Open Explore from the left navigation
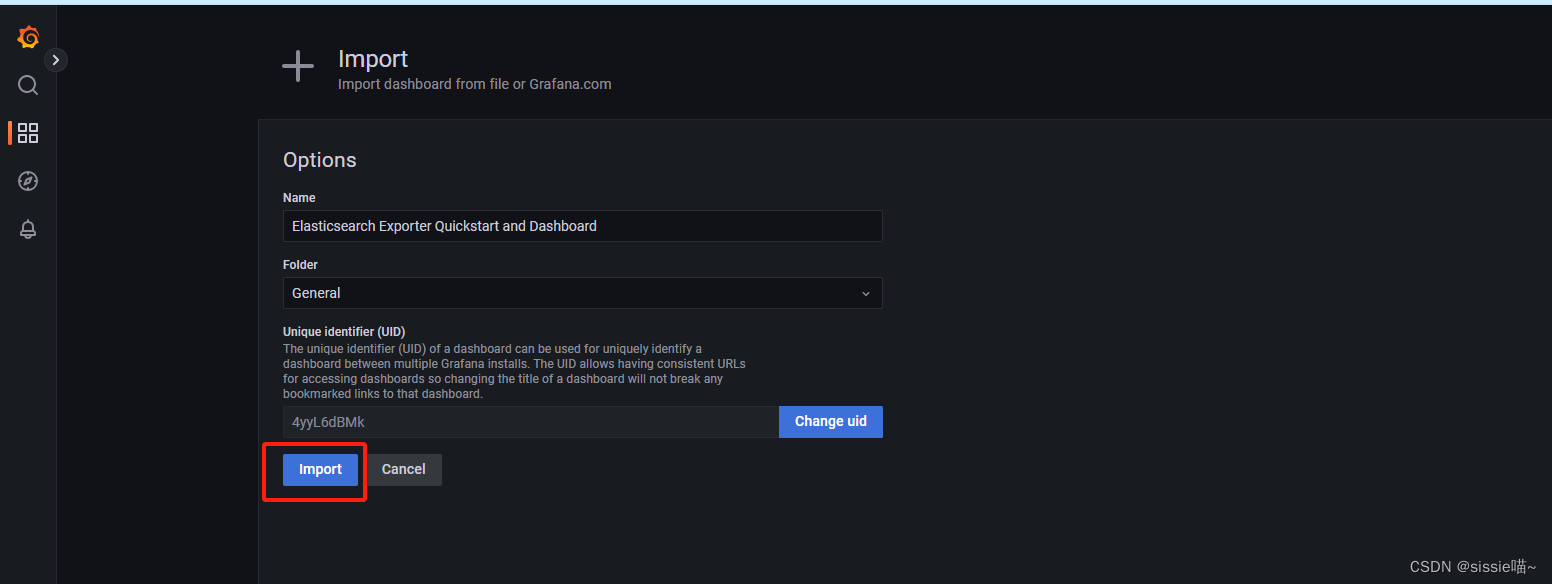Image resolution: width=1552 pixels, height=584 pixels. [x=27, y=181]
